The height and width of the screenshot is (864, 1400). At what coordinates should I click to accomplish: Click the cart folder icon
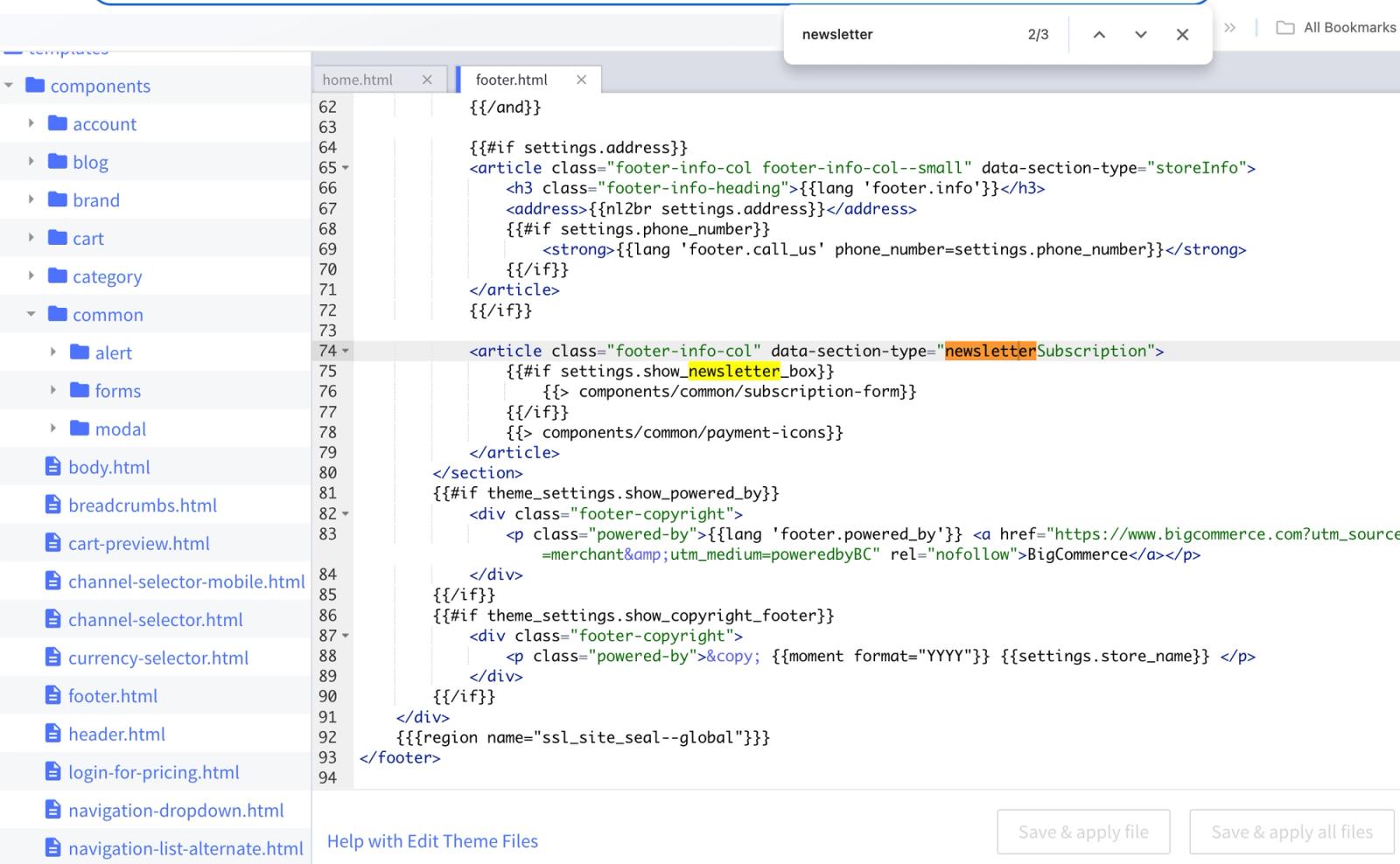(58, 238)
